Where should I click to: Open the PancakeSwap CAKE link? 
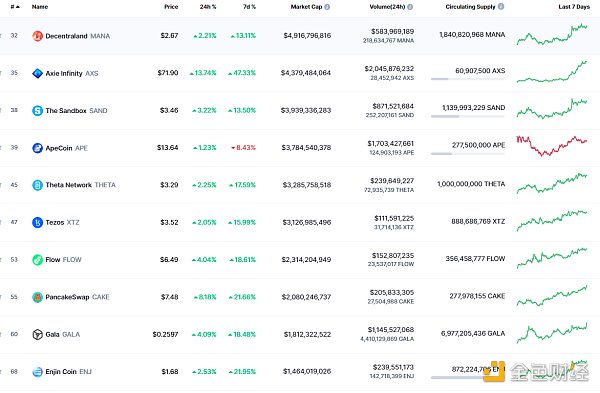click(x=77, y=297)
